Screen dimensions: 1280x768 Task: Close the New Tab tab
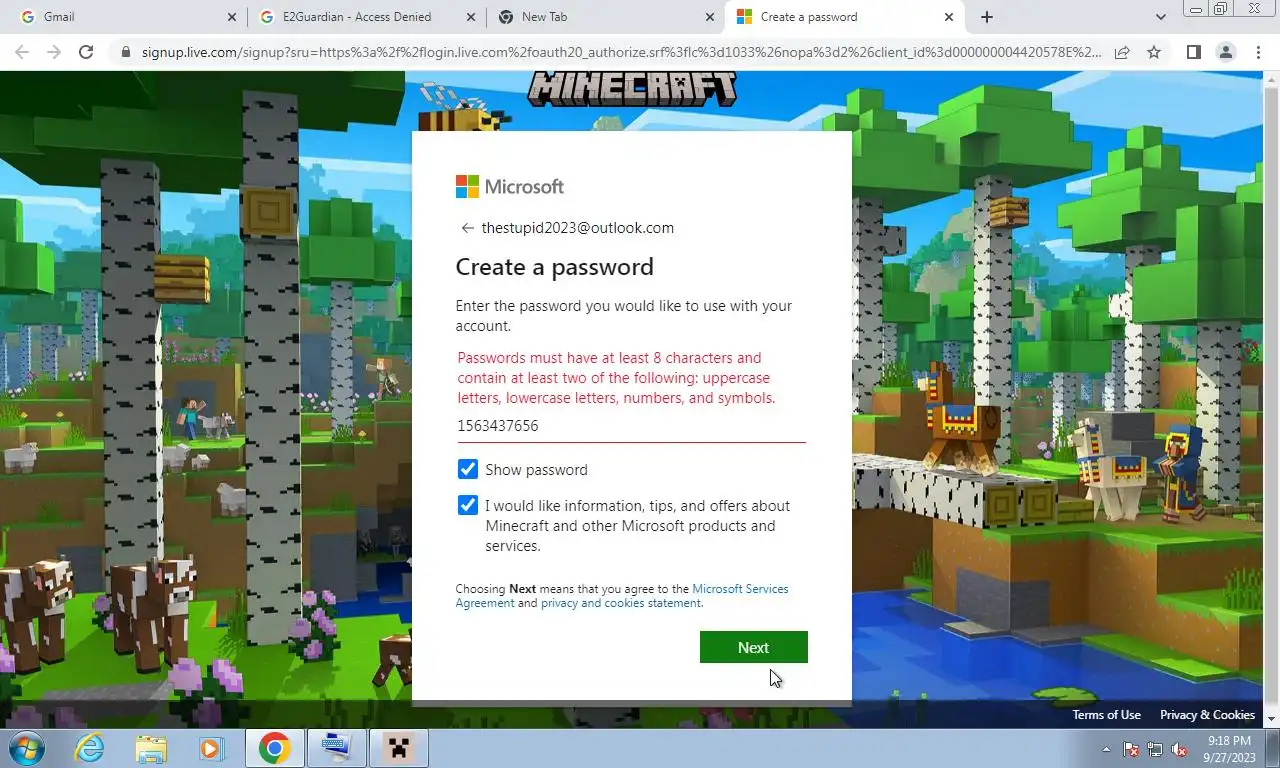710,17
